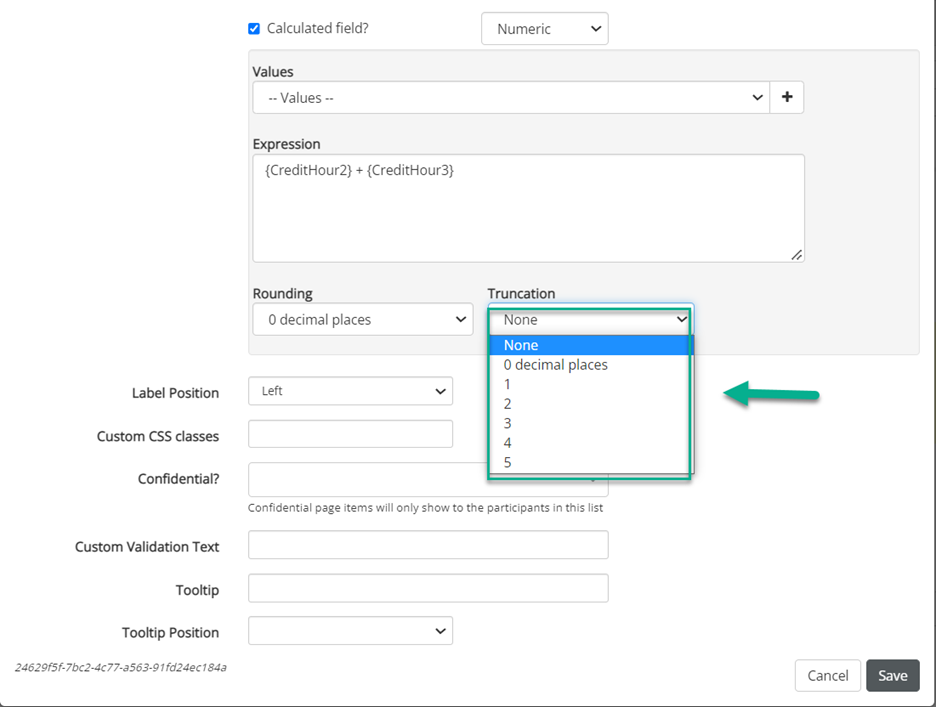Image resolution: width=936 pixels, height=707 pixels.
Task: Click the Save button
Action: [x=892, y=676]
